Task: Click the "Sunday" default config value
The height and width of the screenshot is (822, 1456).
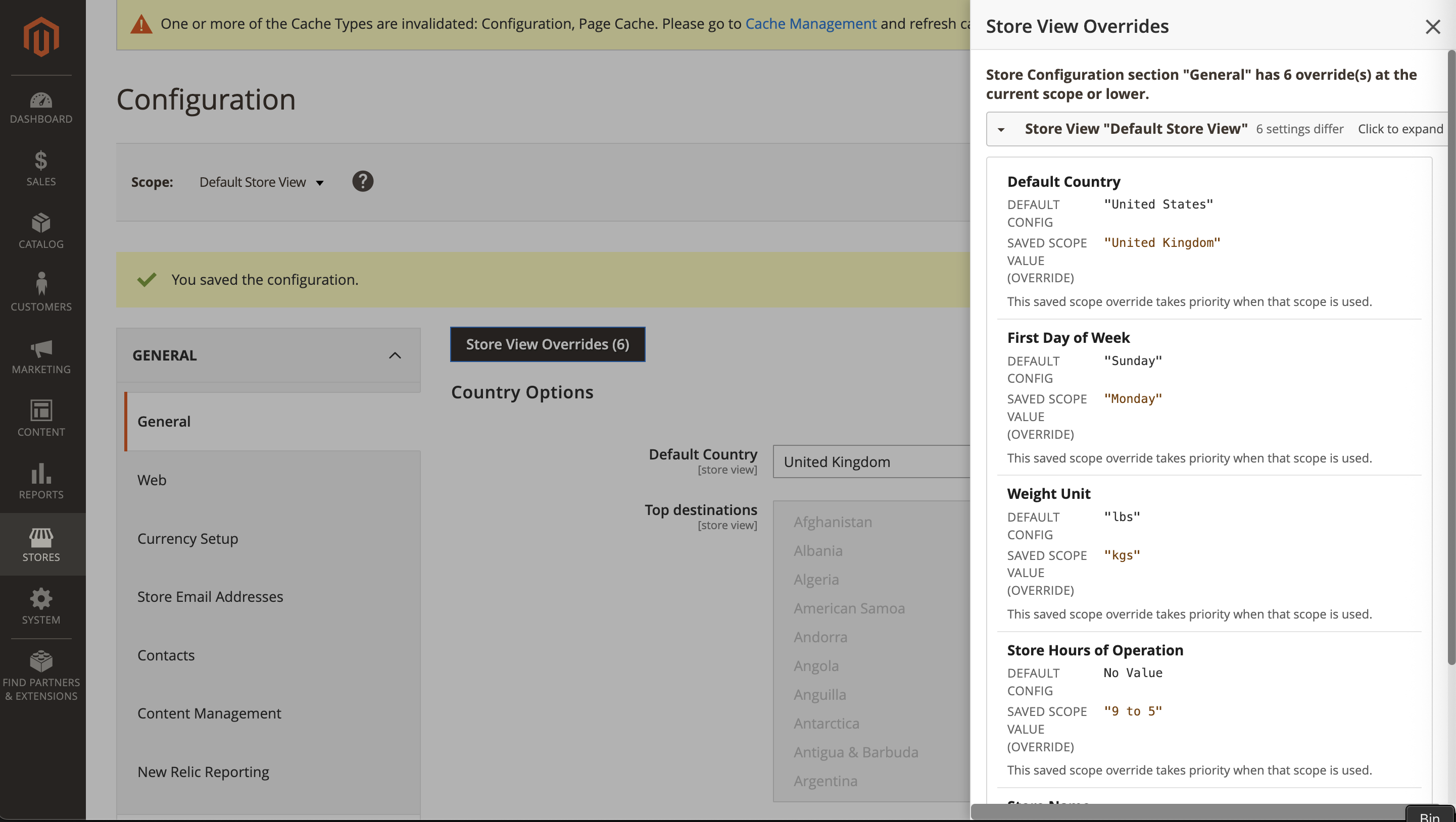Action: [1133, 361]
